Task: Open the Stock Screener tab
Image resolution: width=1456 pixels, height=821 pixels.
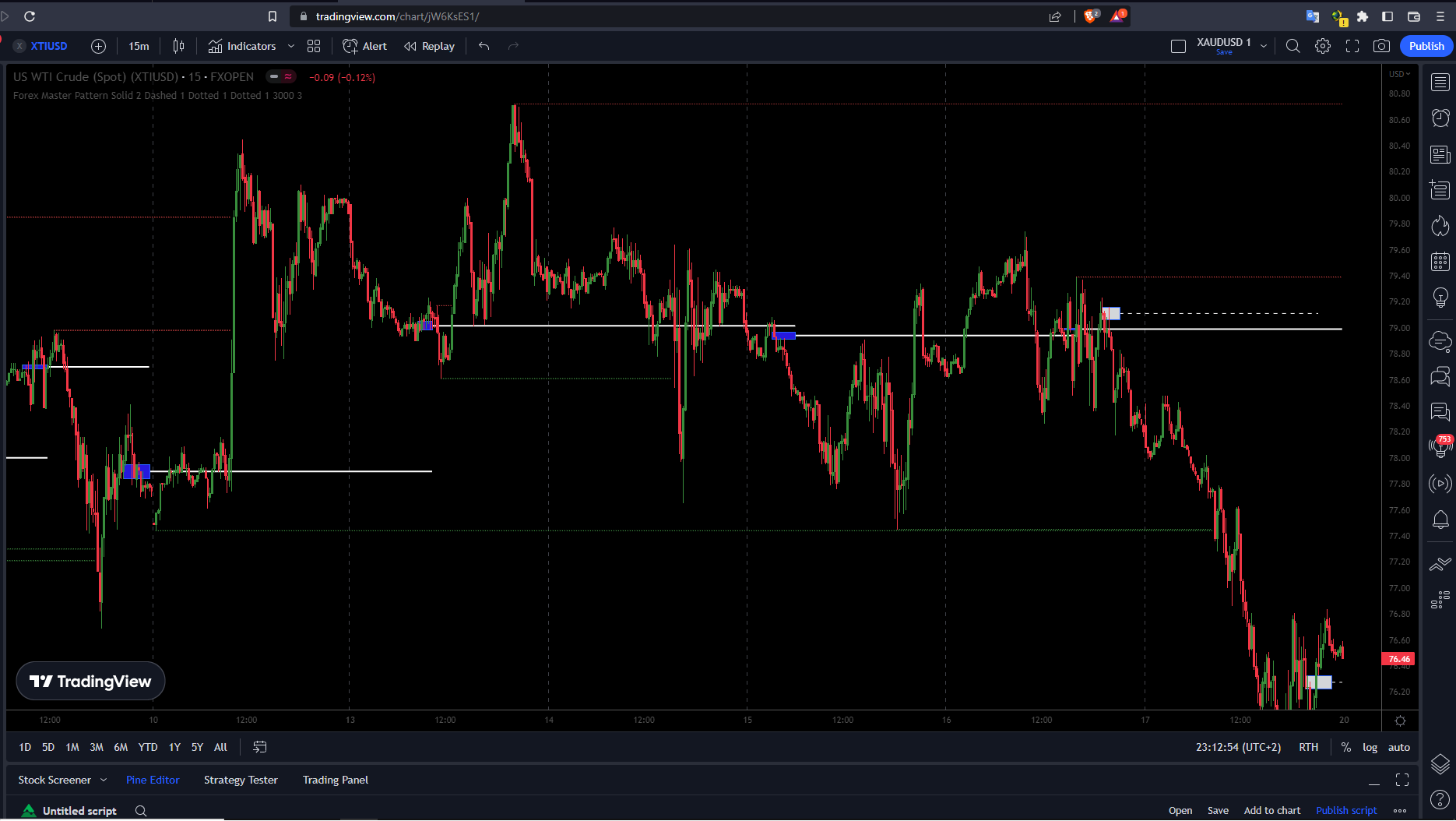Action: (55, 780)
